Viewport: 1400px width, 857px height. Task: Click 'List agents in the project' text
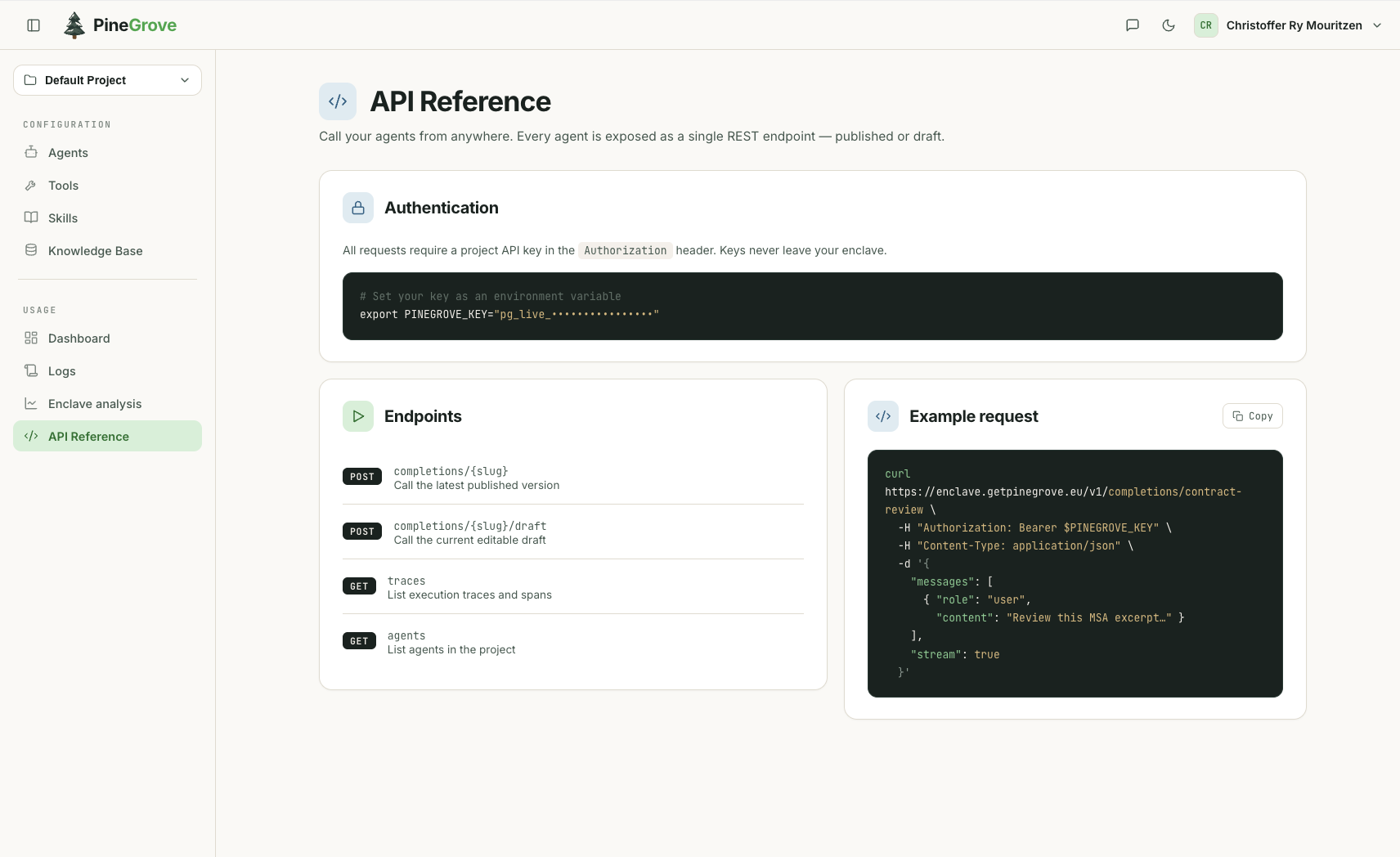[x=451, y=649]
